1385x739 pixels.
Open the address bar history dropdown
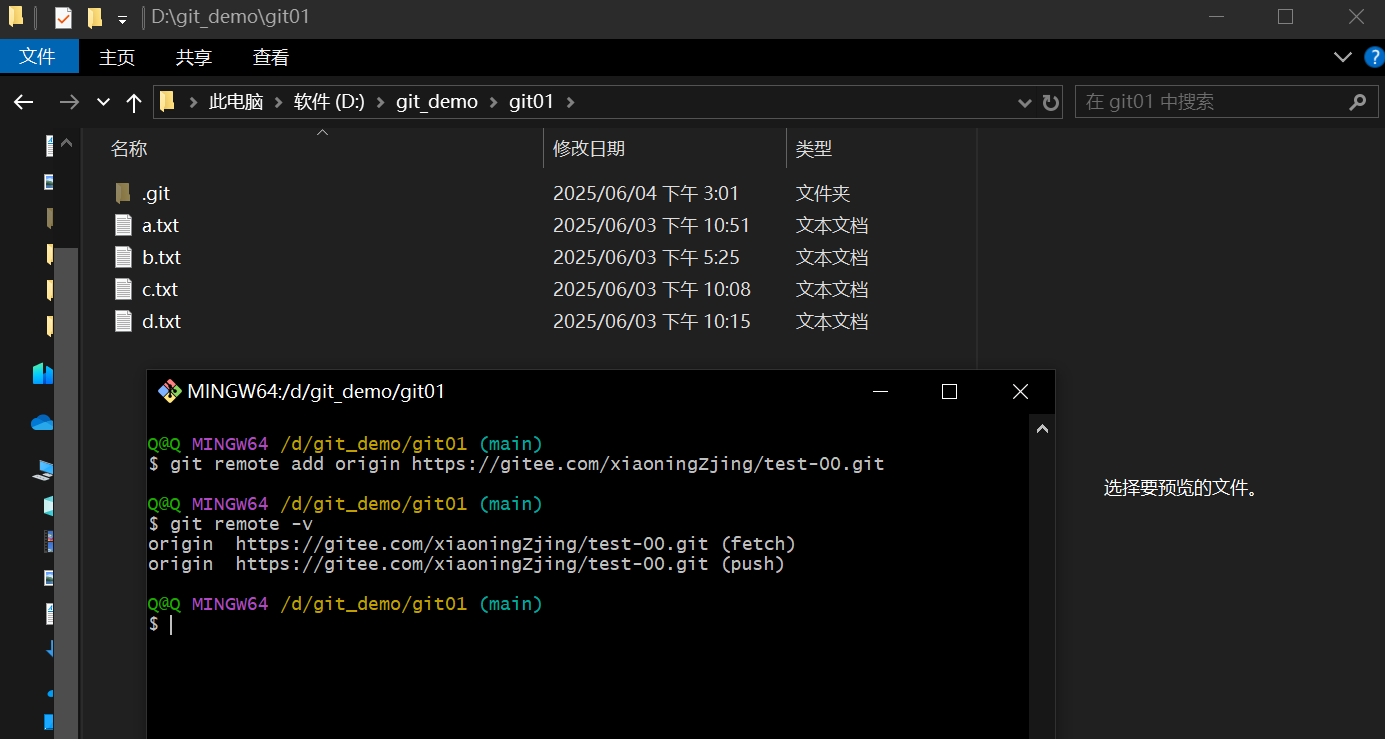[1024, 102]
